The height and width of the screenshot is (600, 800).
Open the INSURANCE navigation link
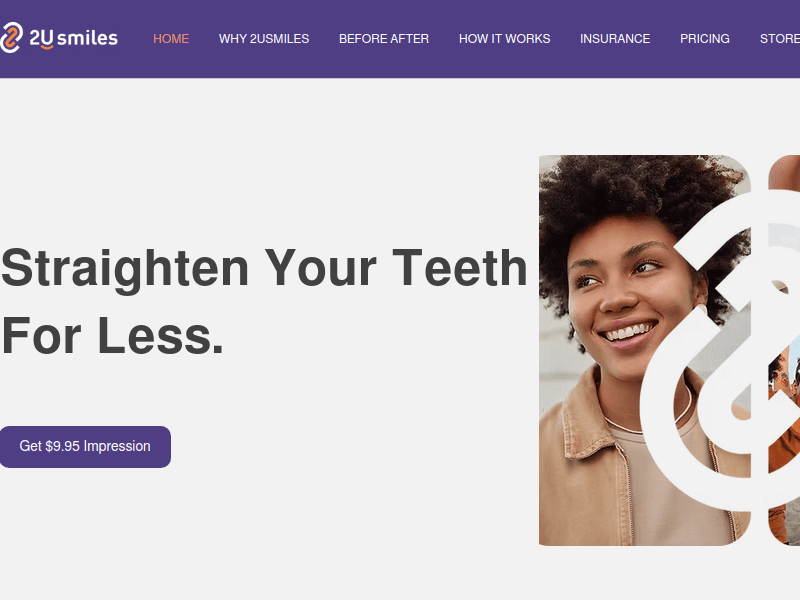pyautogui.click(x=615, y=39)
